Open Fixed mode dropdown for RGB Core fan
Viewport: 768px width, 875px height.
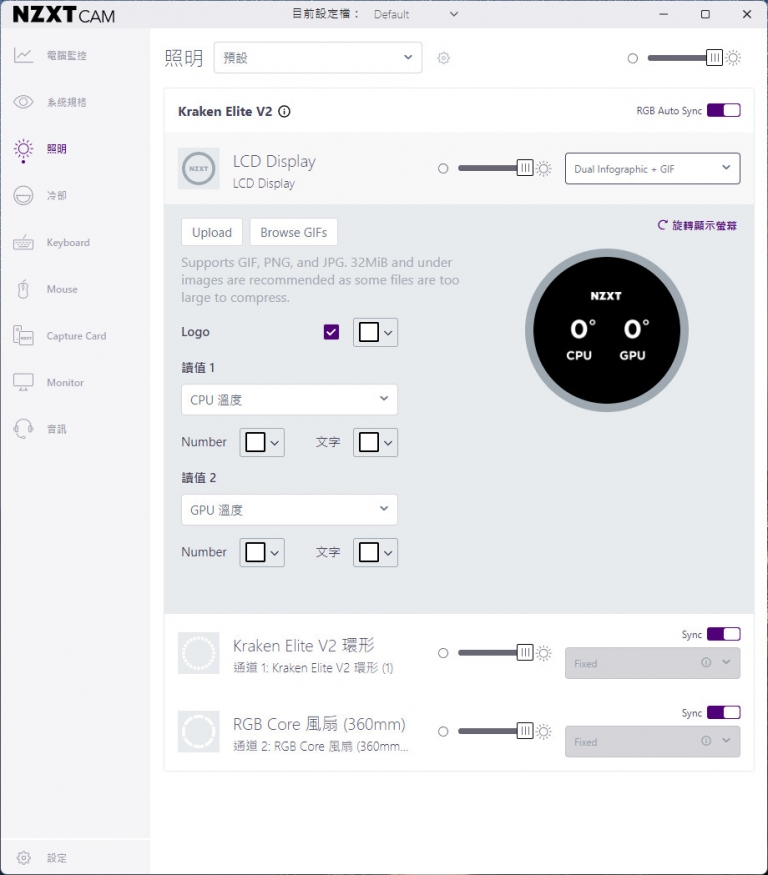(x=652, y=742)
